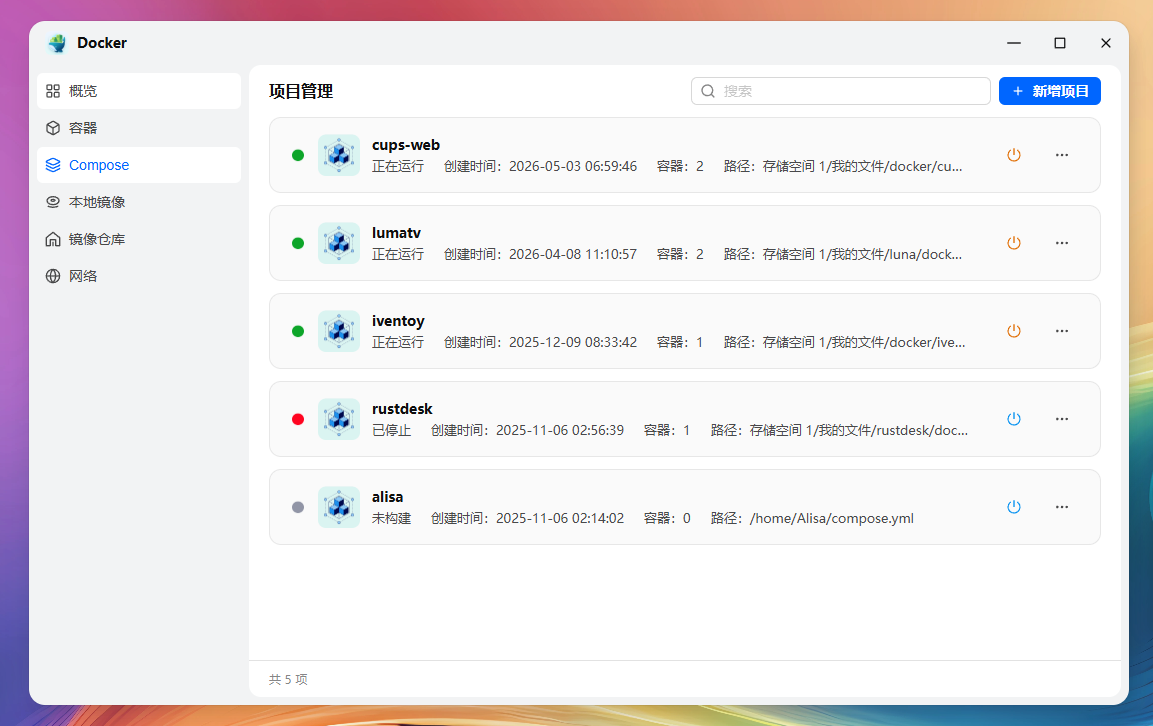Click the green status dot of cups-web
This screenshot has width=1153, height=726.
298,155
